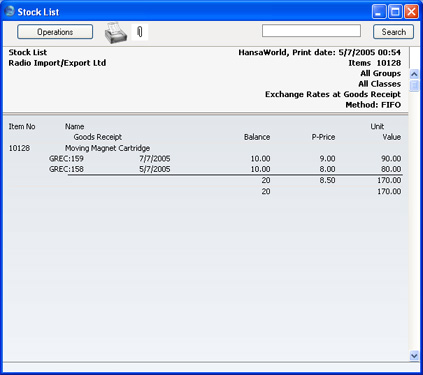Screen dimensions: 423x375
Task: Click the scroll down arrow at bottom right
Action: (x=414, y=356)
